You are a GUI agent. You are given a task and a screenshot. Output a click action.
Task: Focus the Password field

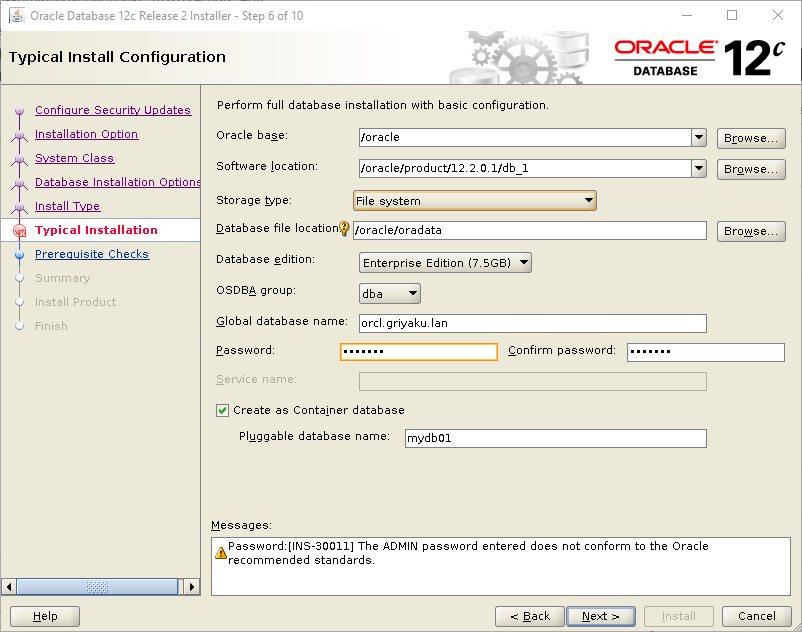point(419,352)
